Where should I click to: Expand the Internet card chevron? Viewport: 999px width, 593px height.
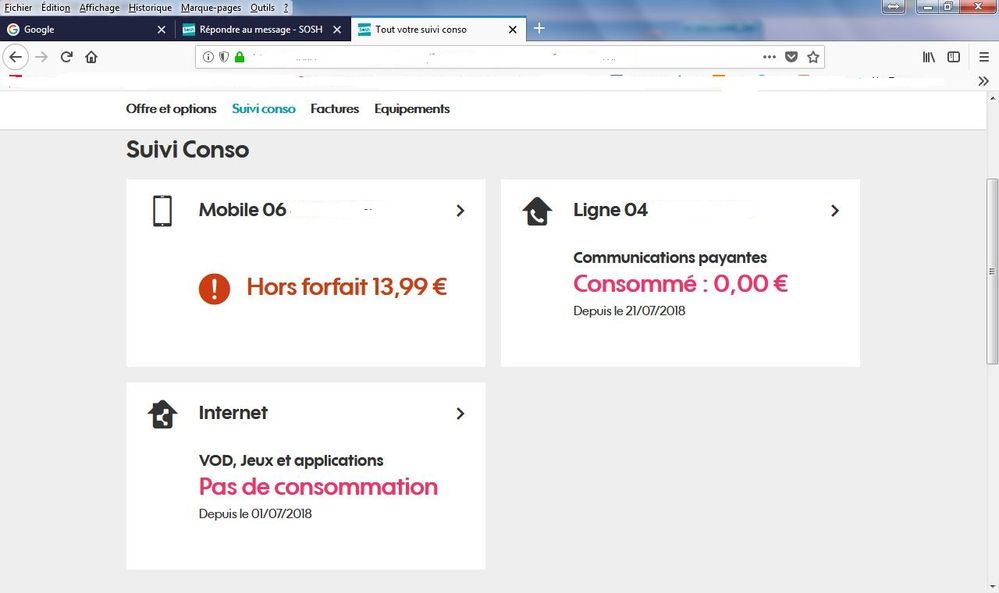pyautogui.click(x=460, y=413)
